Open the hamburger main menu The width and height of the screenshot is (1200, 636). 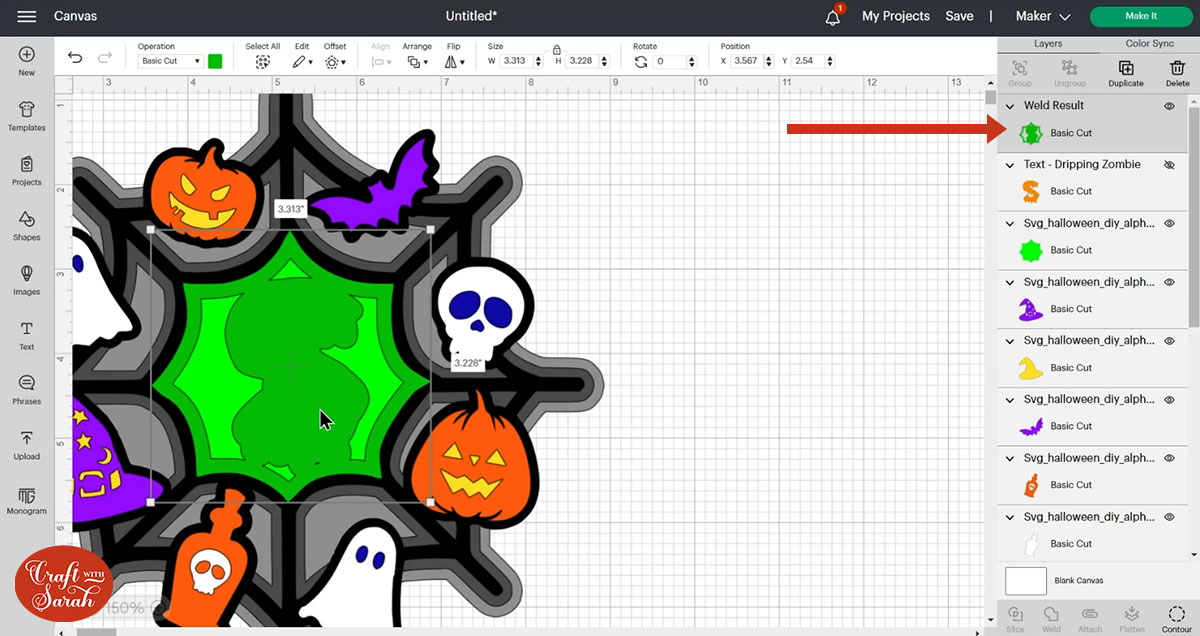point(27,16)
